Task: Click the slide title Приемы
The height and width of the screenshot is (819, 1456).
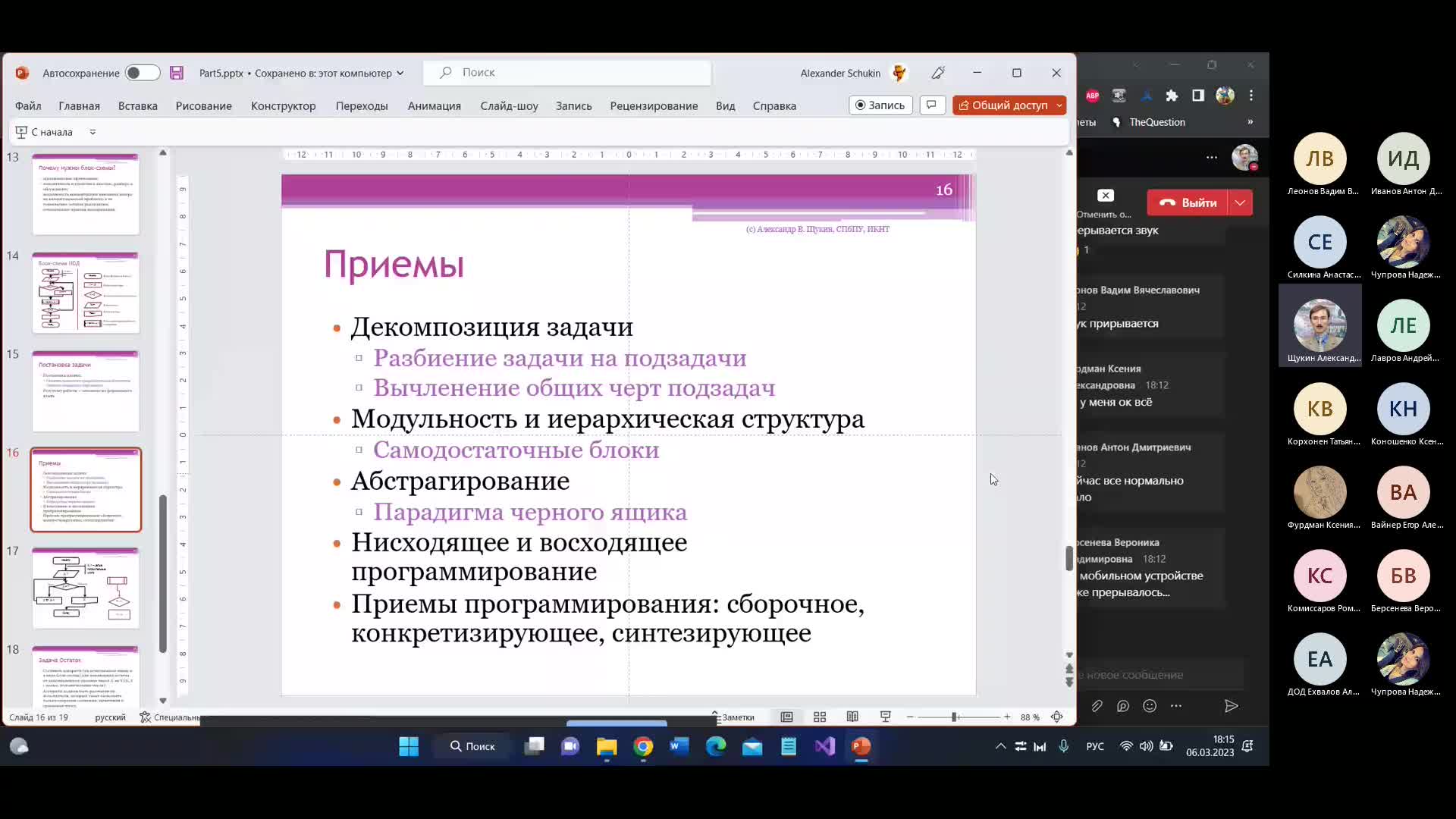Action: pyautogui.click(x=394, y=265)
